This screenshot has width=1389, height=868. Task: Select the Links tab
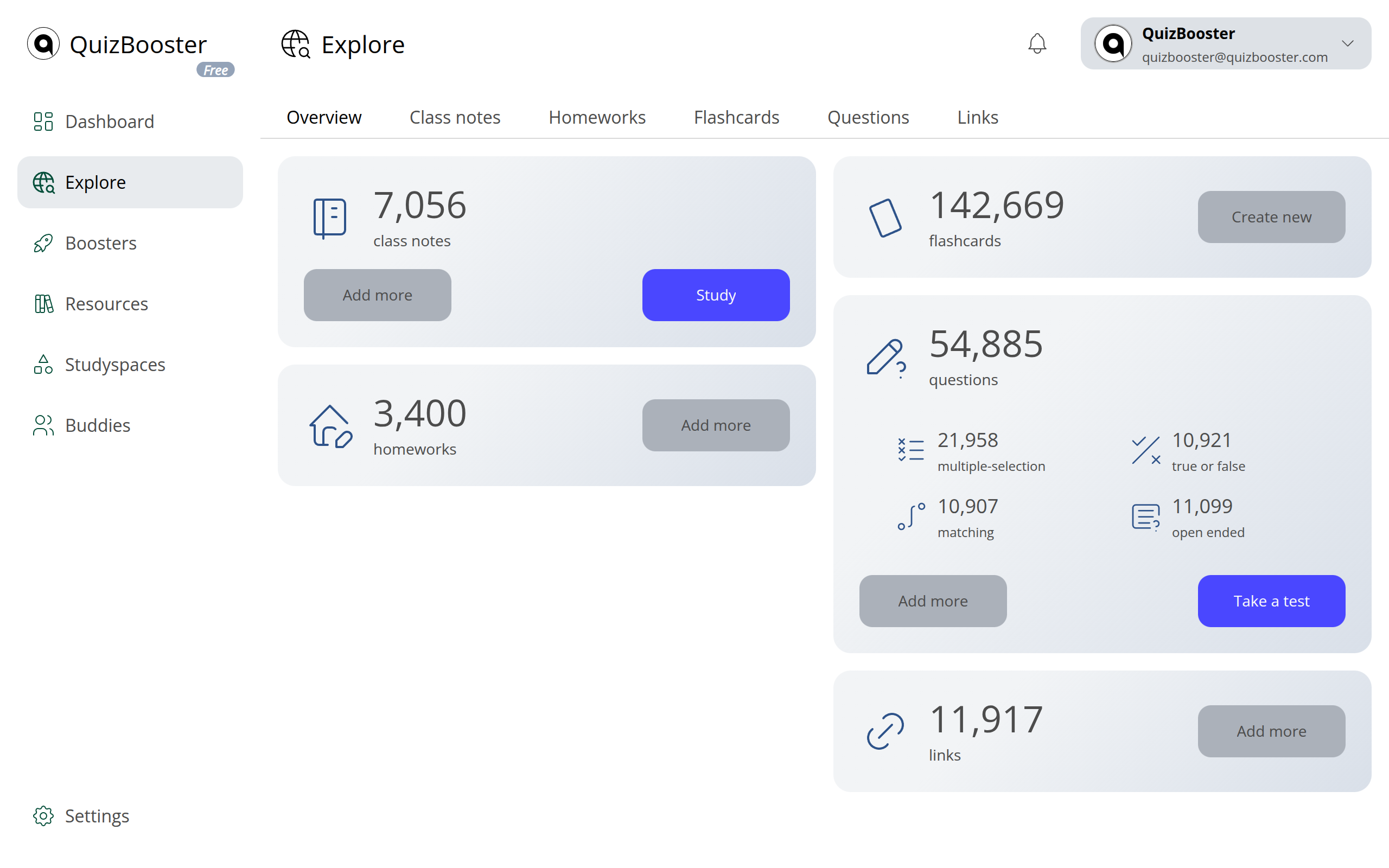(x=978, y=117)
